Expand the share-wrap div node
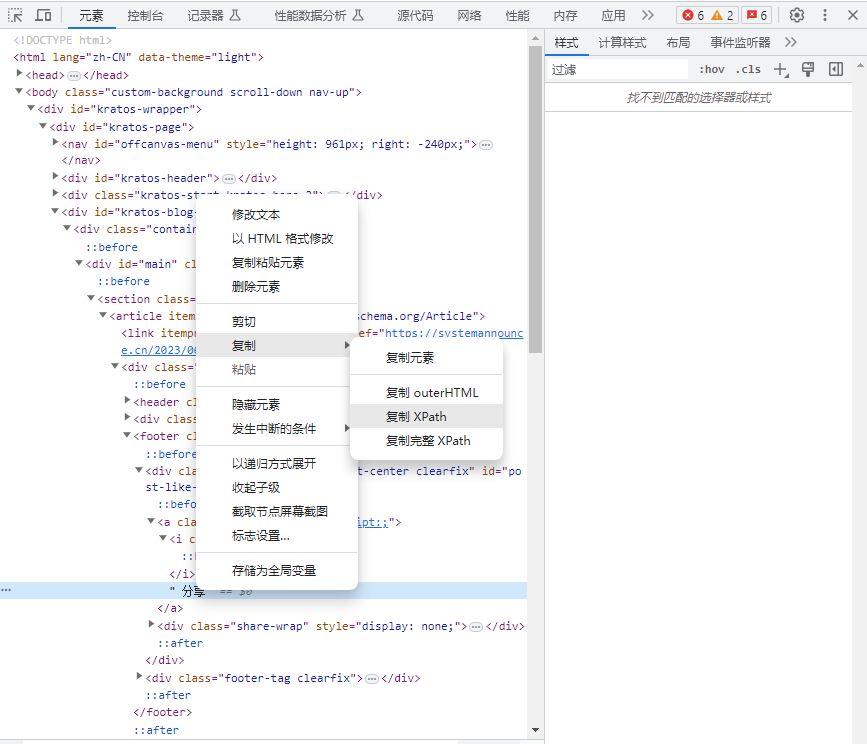The image size is (867, 744). (x=152, y=625)
